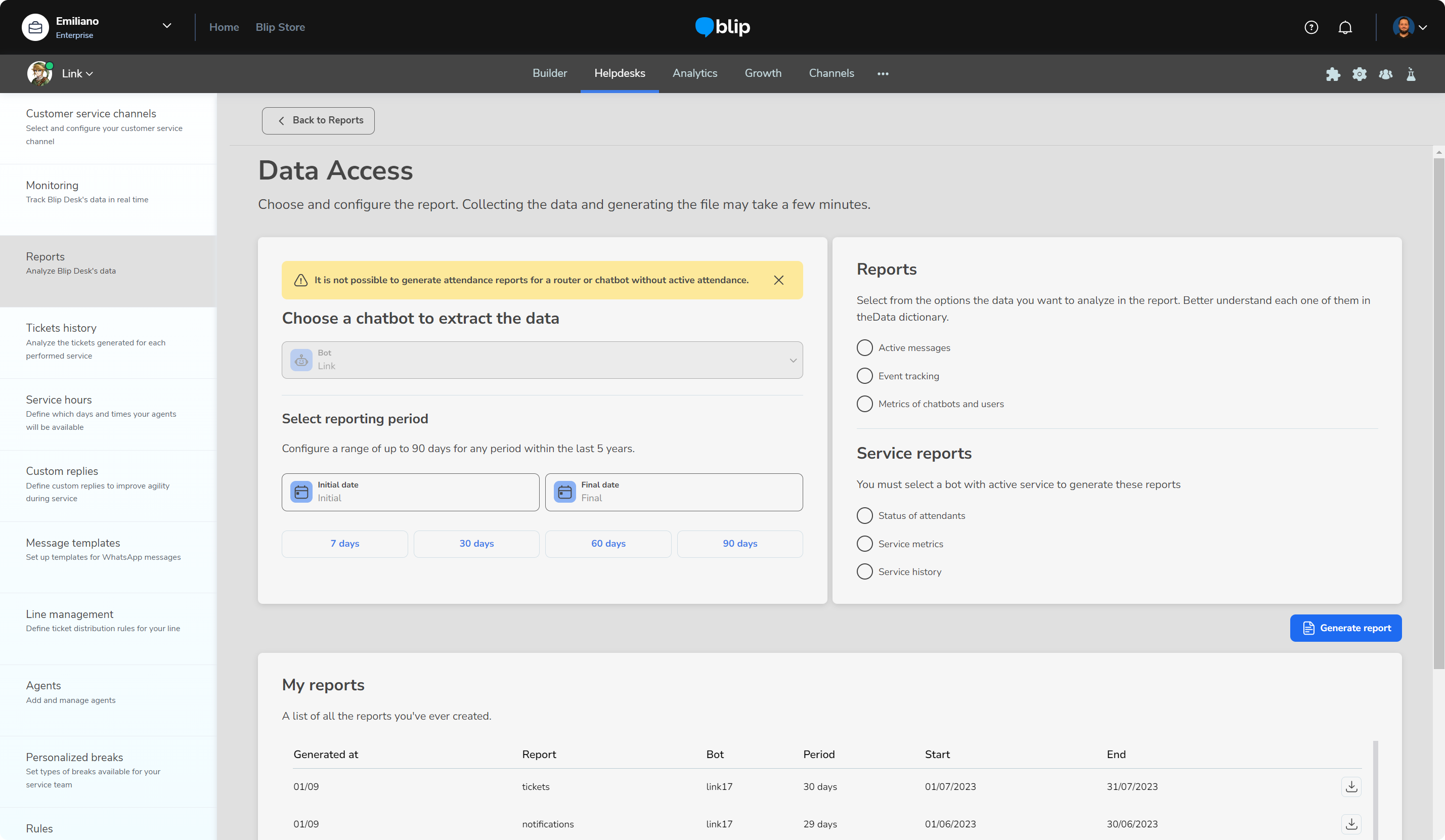Click the notifications bell icon
Viewport: 1445px width, 840px height.
coord(1345,27)
